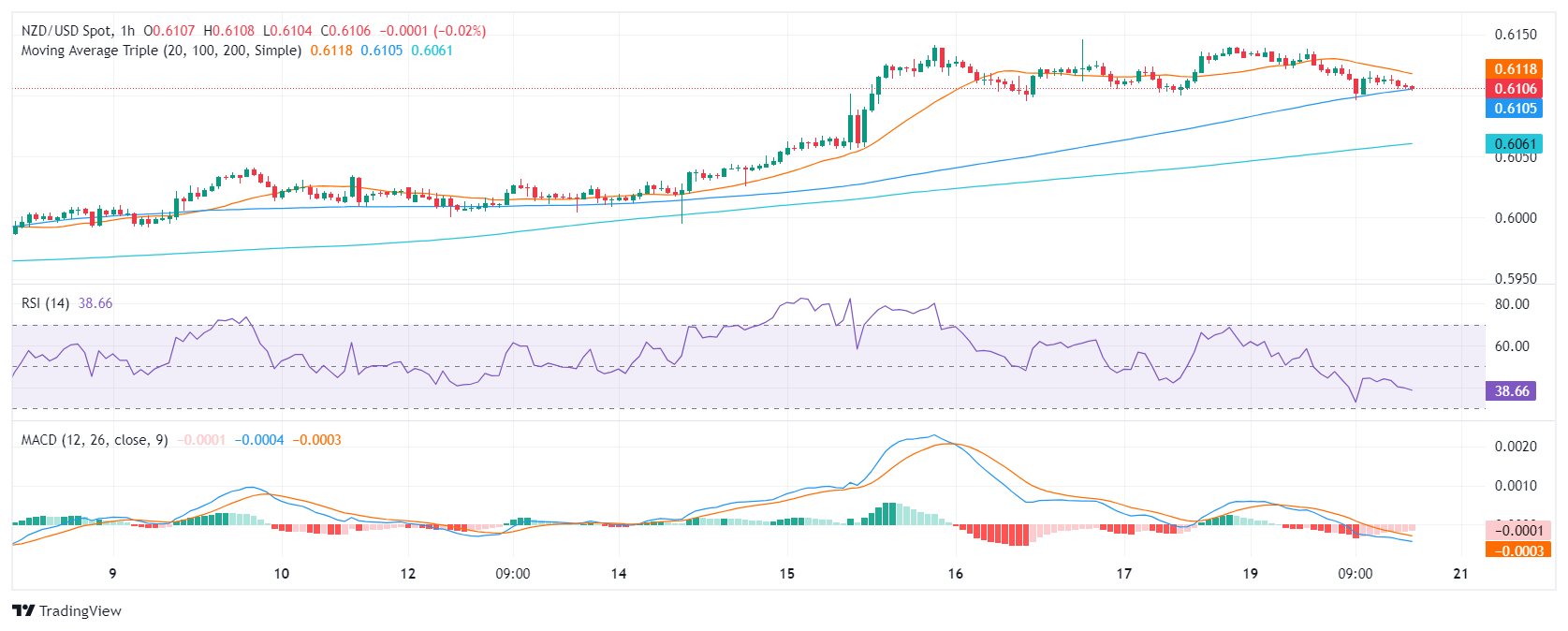Click the date 21 on time axis
Viewport: 1568px width, 631px height.
[x=1460, y=574]
